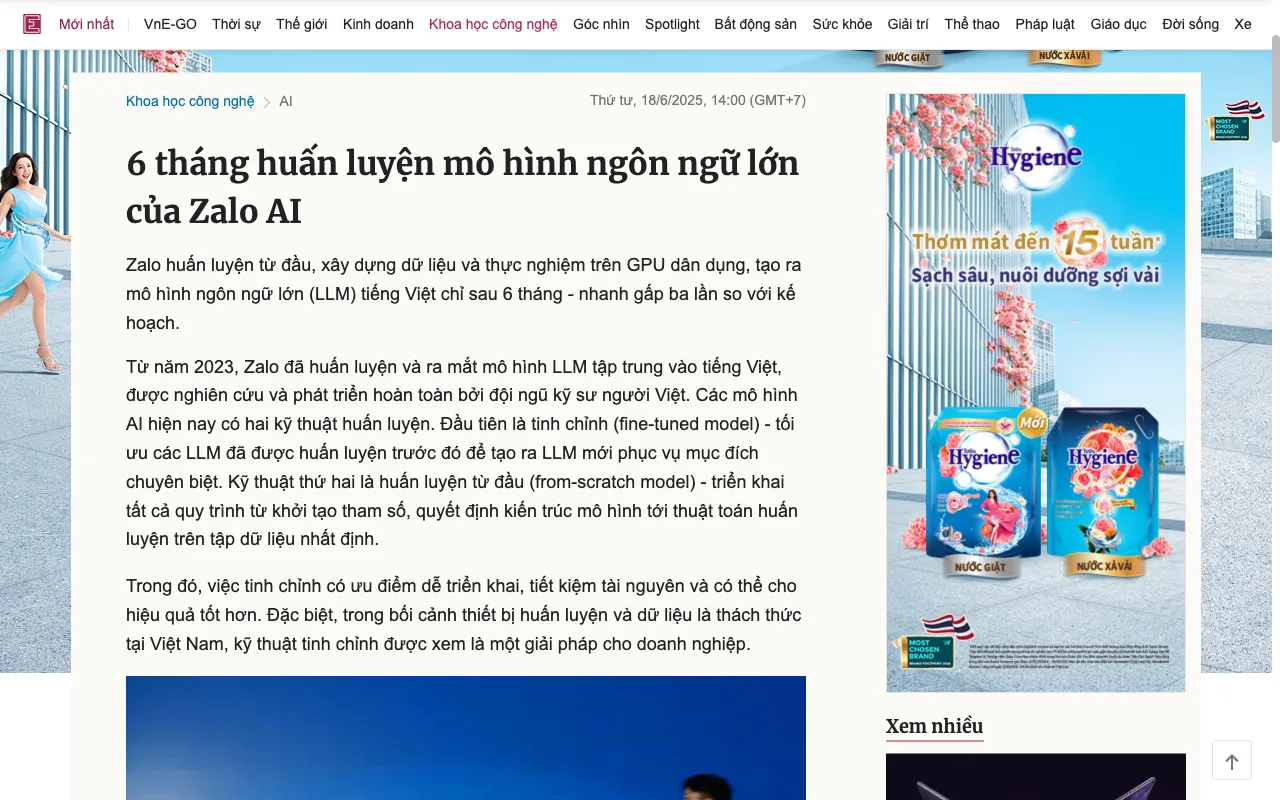
Task: Click the lead paragraph starting 'Zalo huấn luyện từ đầu'
Action: pos(466,294)
